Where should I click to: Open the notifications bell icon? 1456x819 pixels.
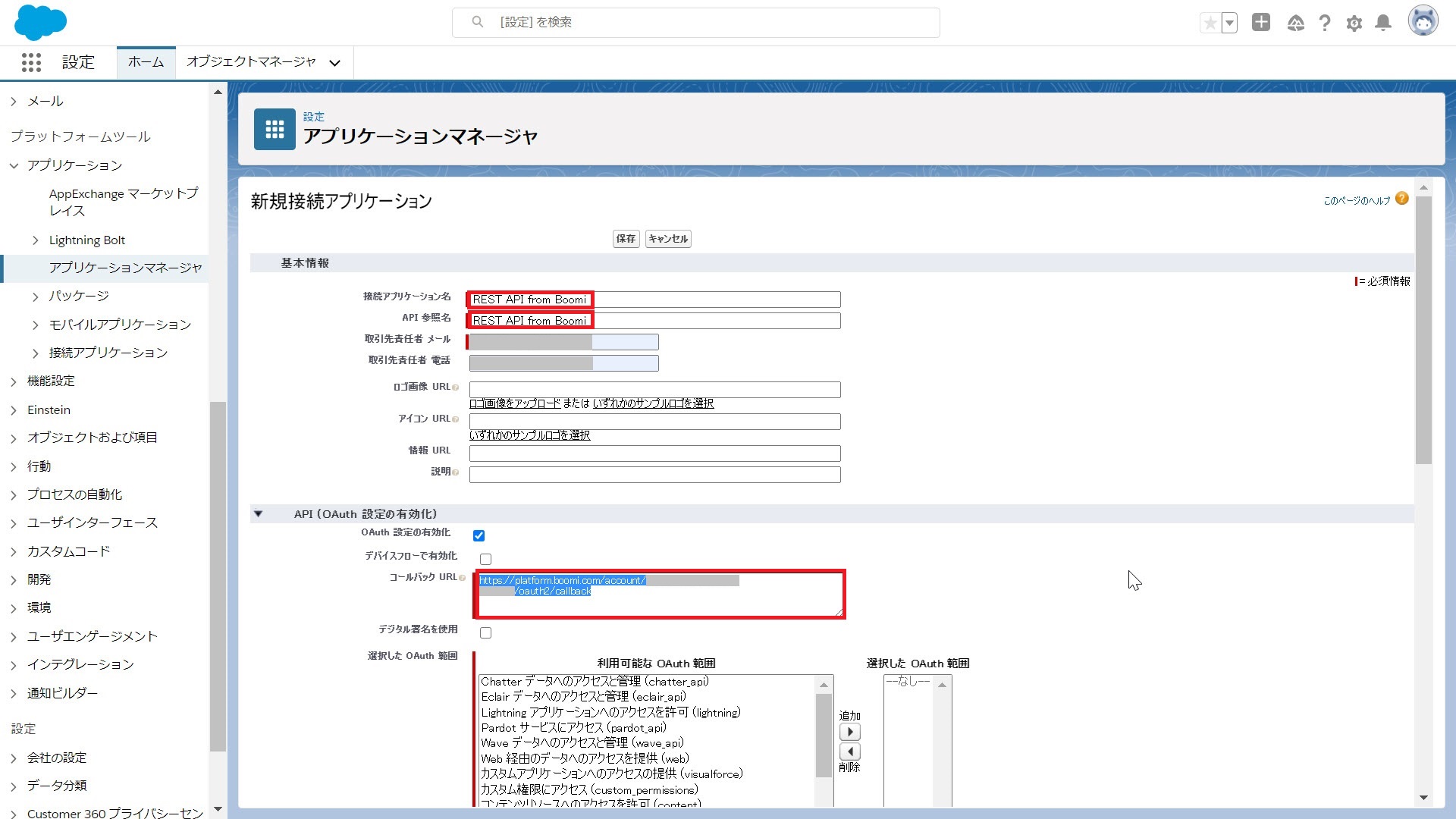tap(1382, 23)
